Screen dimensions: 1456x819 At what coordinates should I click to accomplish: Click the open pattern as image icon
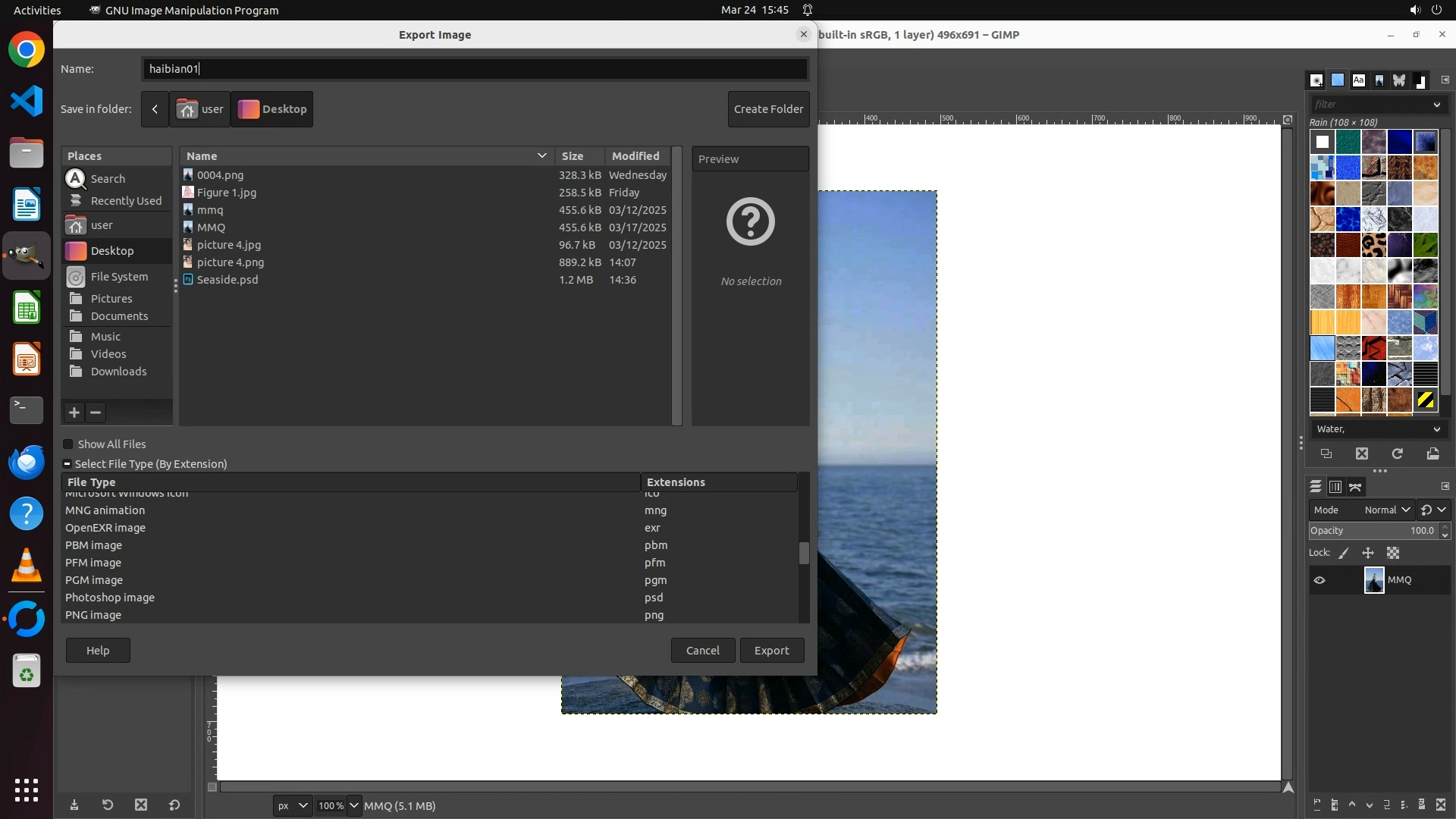[1432, 453]
